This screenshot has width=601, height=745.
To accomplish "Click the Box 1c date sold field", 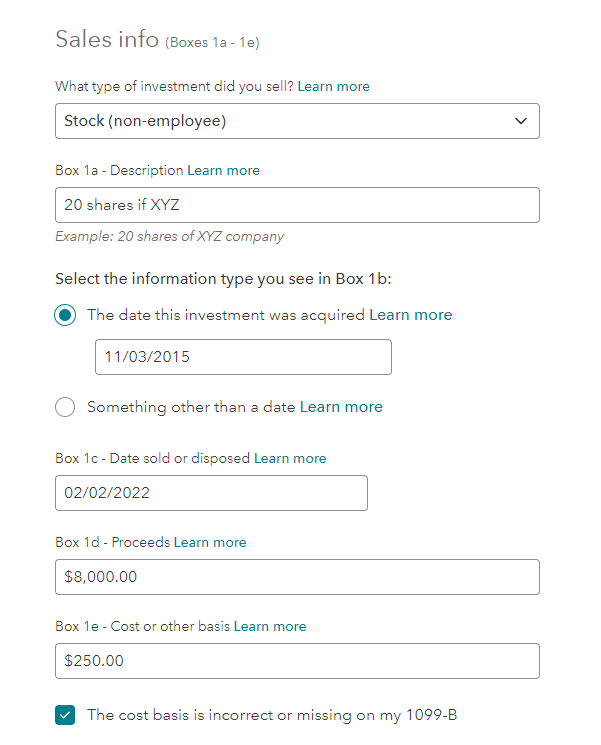I will pos(211,493).
